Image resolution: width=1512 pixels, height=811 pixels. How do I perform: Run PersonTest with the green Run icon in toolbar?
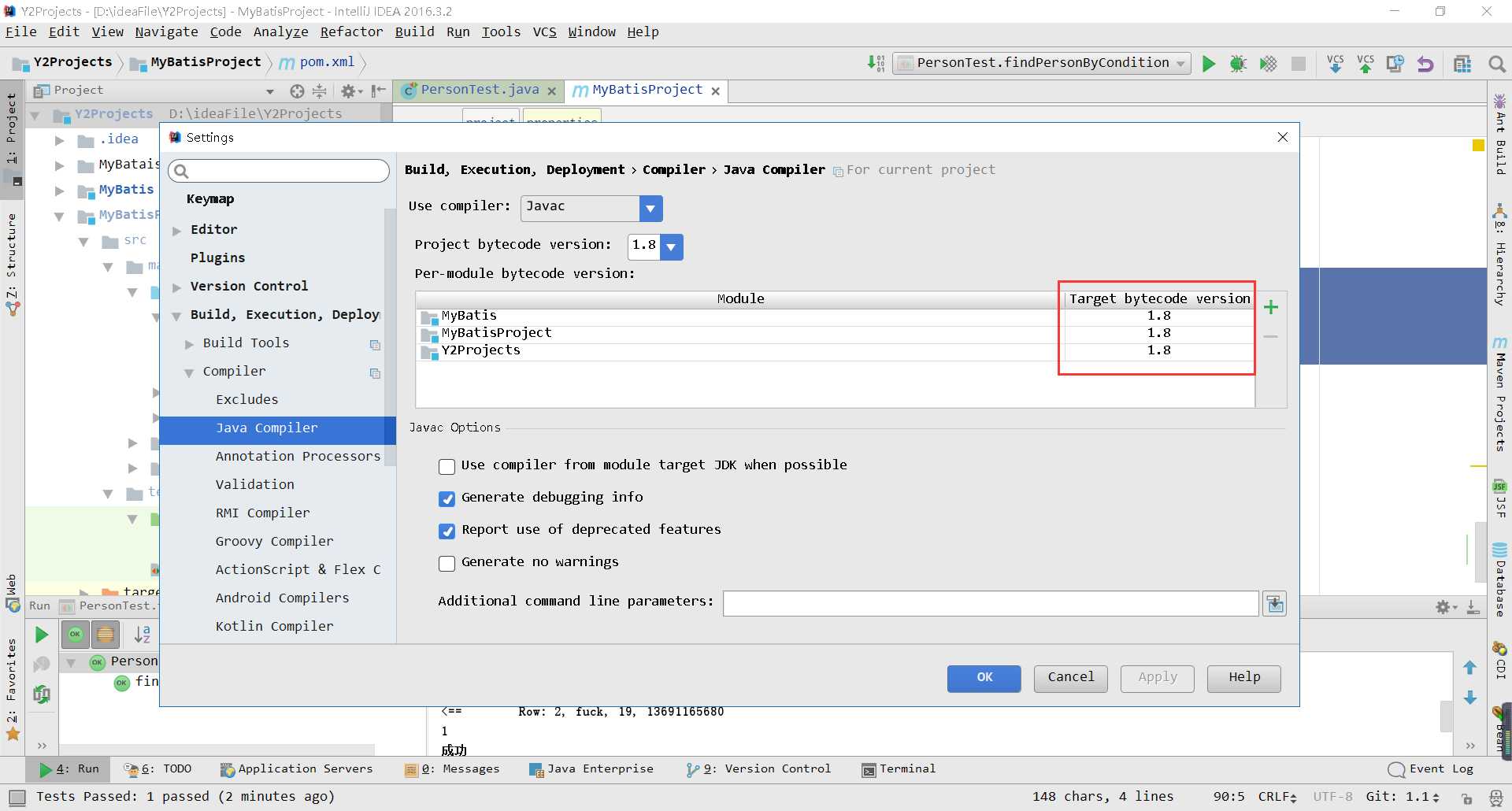point(1209,64)
